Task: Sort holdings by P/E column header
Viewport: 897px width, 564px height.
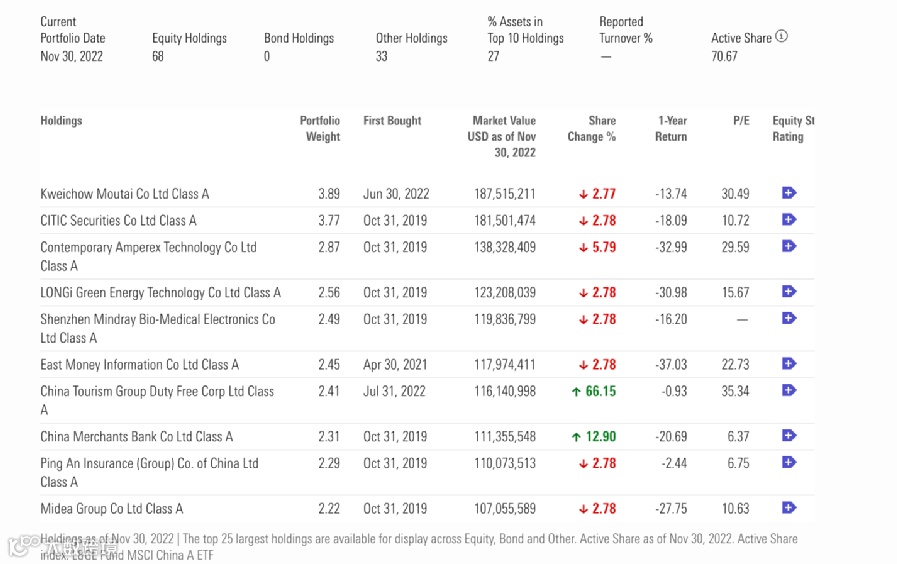Action: tap(741, 121)
